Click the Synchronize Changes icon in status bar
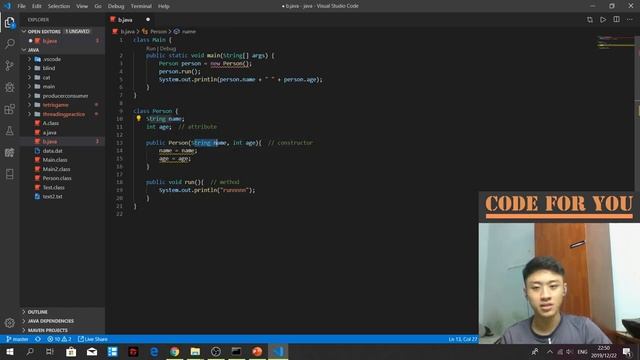The image size is (640, 360). click(x=38, y=339)
